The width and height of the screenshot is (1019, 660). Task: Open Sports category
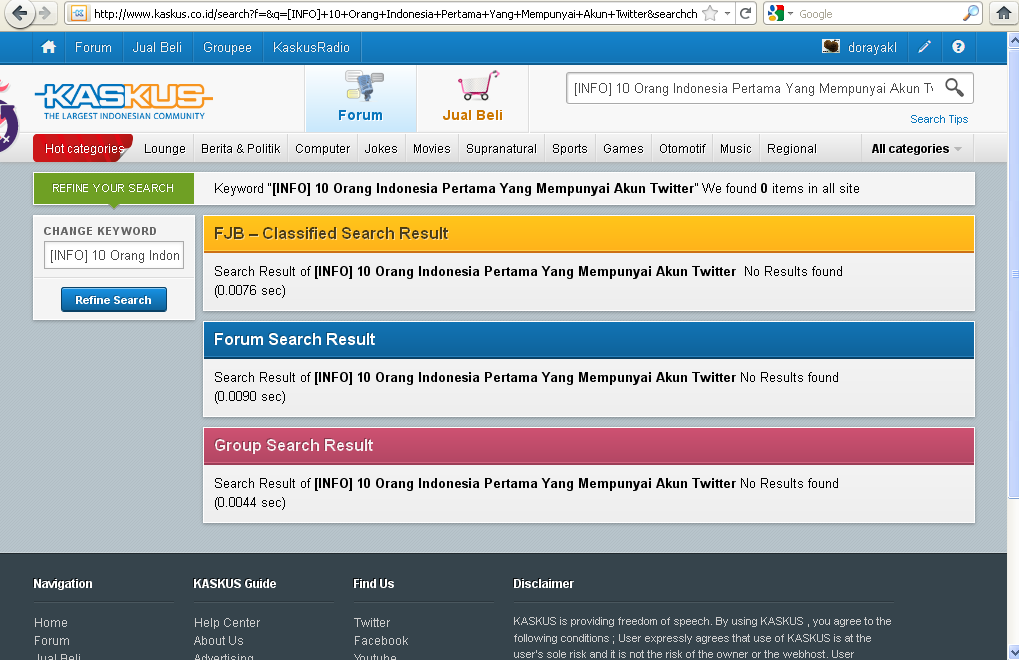pyautogui.click(x=570, y=149)
